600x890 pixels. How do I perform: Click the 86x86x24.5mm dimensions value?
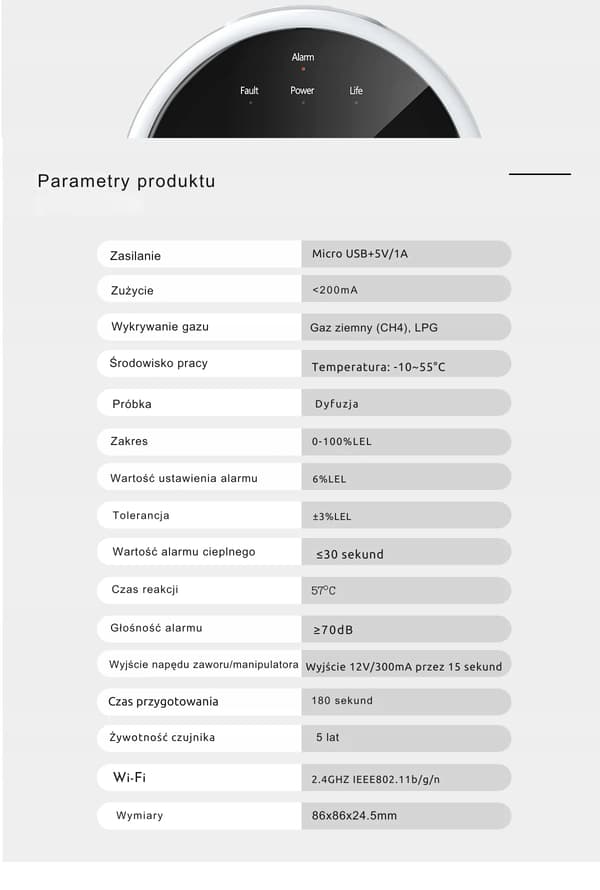[354, 816]
